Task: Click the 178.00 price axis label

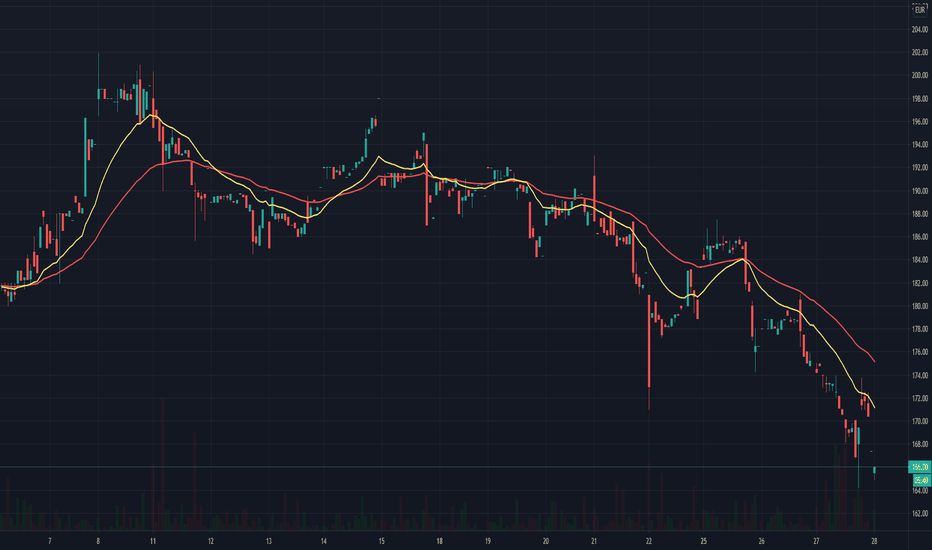Action: click(920, 329)
